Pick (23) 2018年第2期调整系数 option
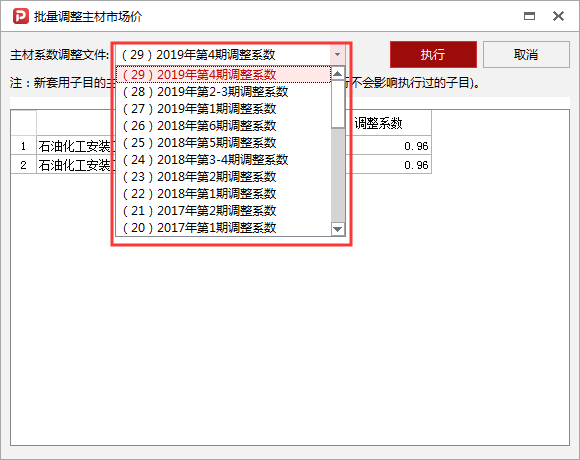 (x=223, y=177)
